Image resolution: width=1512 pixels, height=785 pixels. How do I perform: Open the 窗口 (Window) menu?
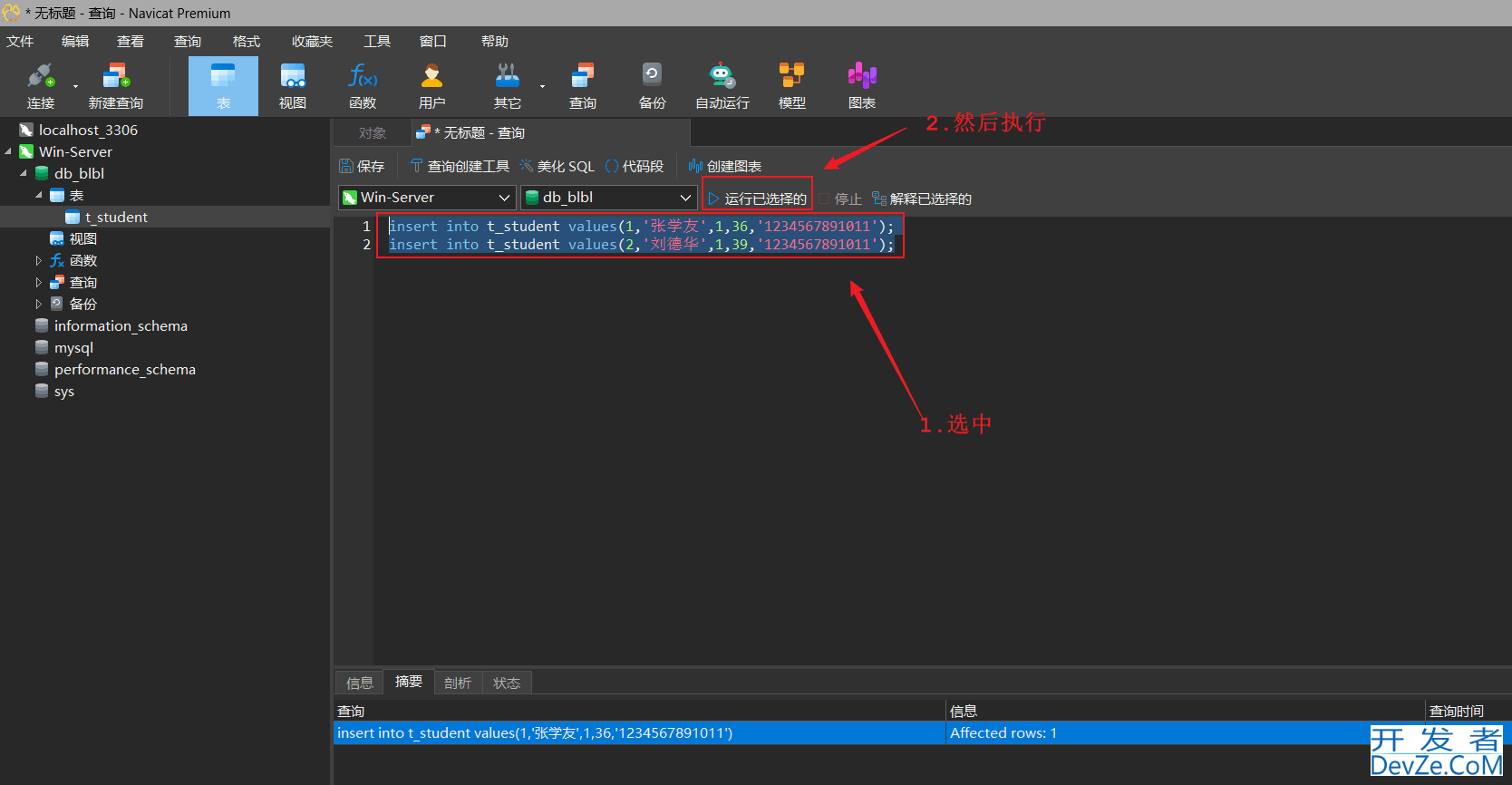coord(433,41)
